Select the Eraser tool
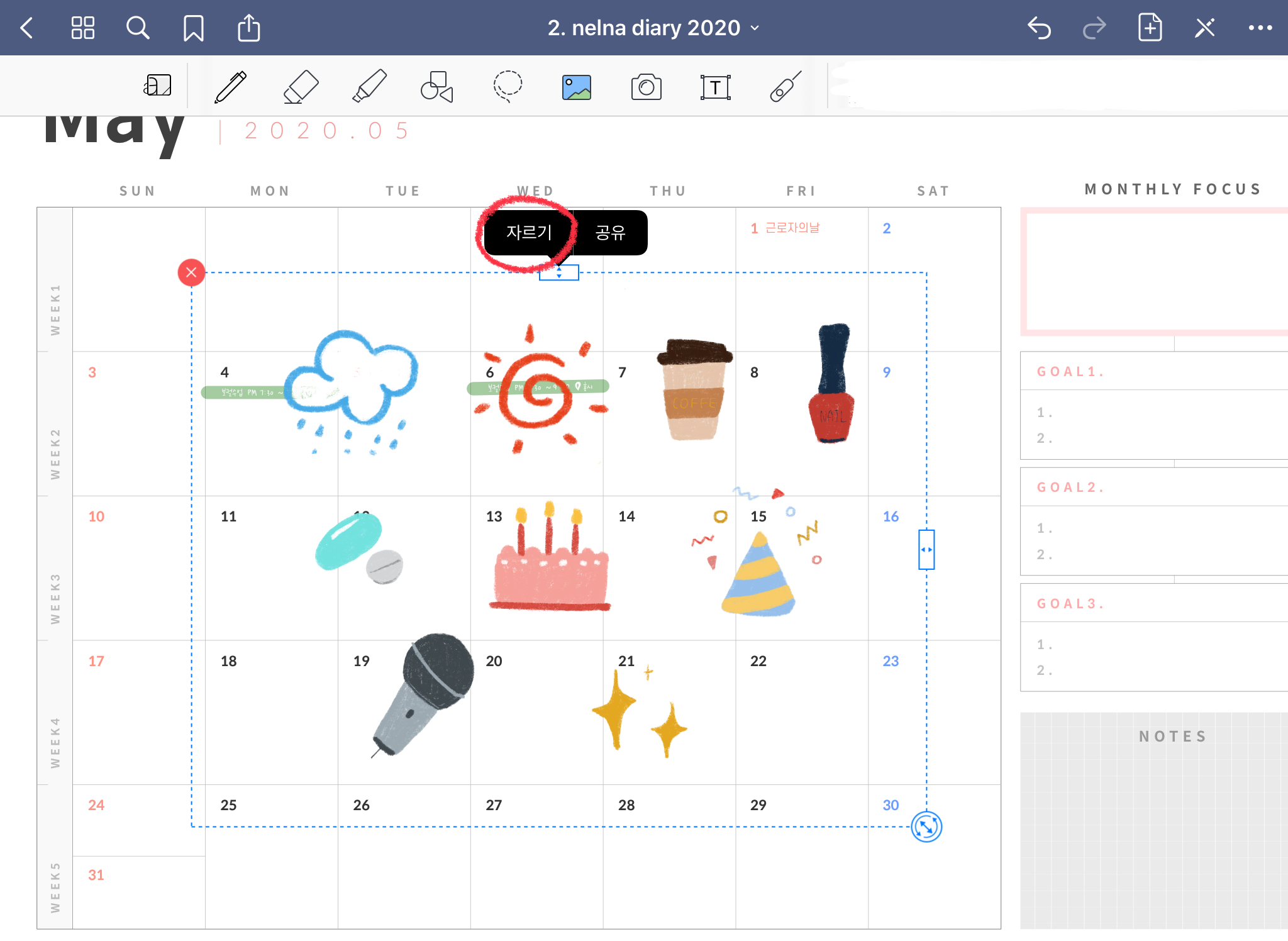The width and height of the screenshot is (1288, 941). 301,86
